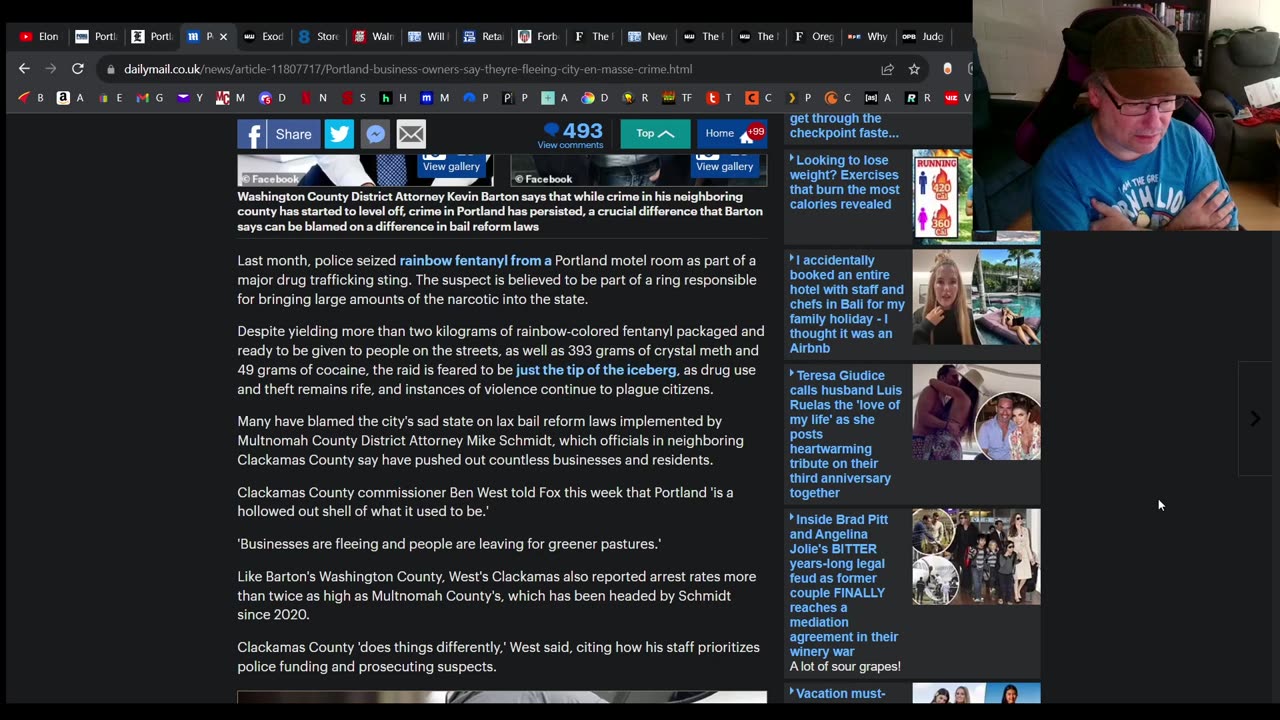Open 'just the tip of the iceberg' link
This screenshot has height=720, width=1280.
point(596,370)
